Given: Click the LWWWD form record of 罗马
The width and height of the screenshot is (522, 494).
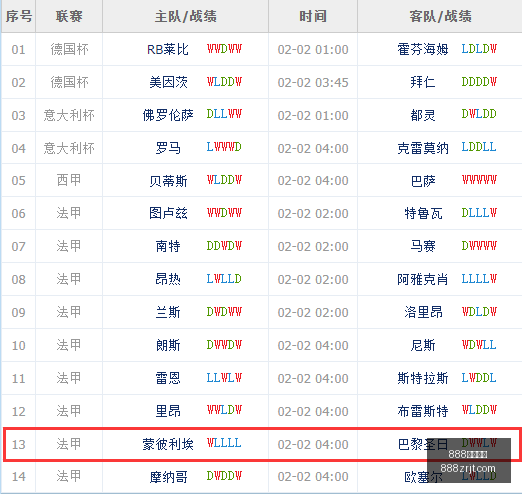Looking at the screenshot, I should [x=224, y=147].
